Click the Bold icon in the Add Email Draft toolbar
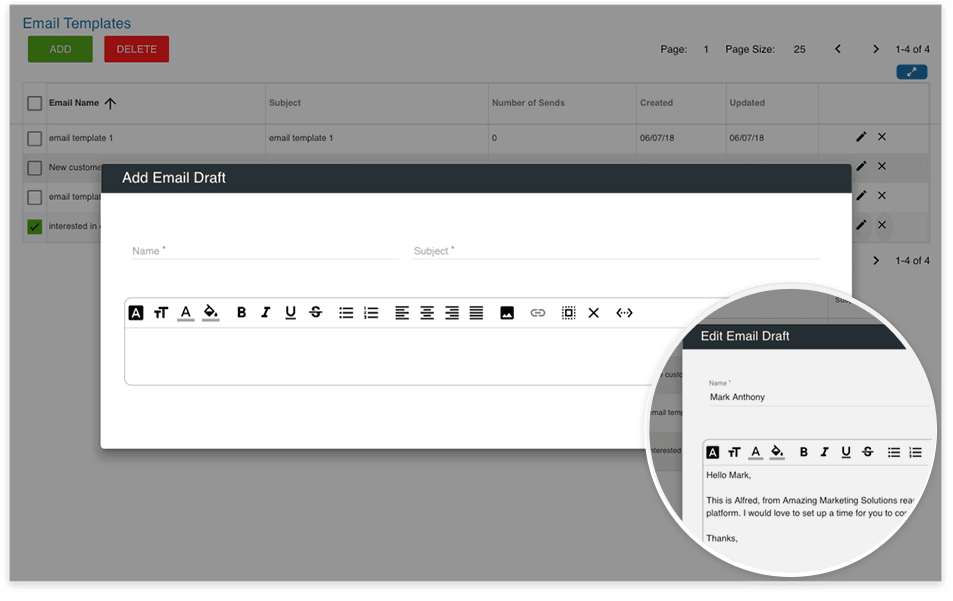 pyautogui.click(x=241, y=313)
